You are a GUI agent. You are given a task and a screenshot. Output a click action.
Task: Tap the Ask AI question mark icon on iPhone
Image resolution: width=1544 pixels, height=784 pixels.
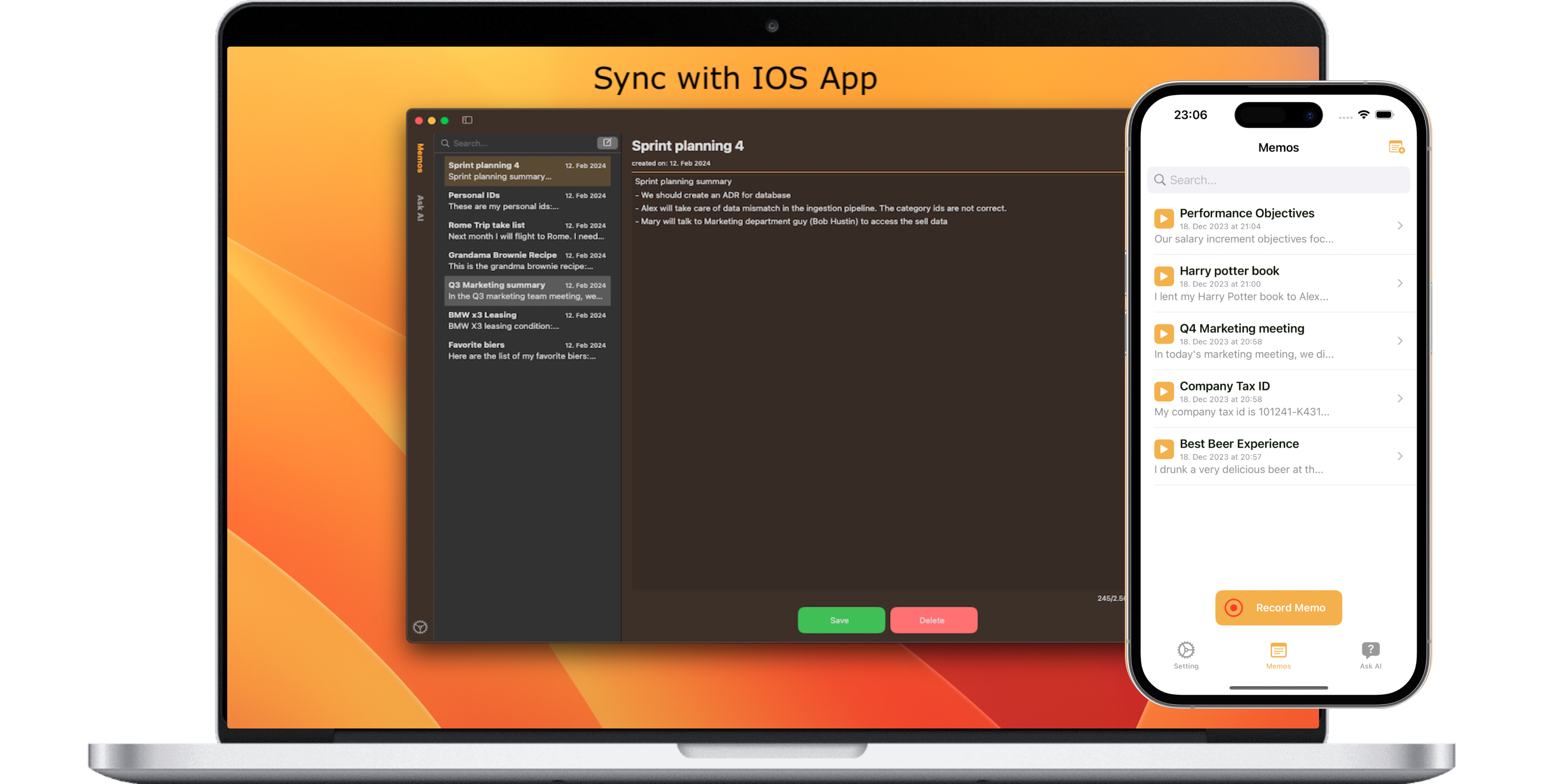point(1370,650)
